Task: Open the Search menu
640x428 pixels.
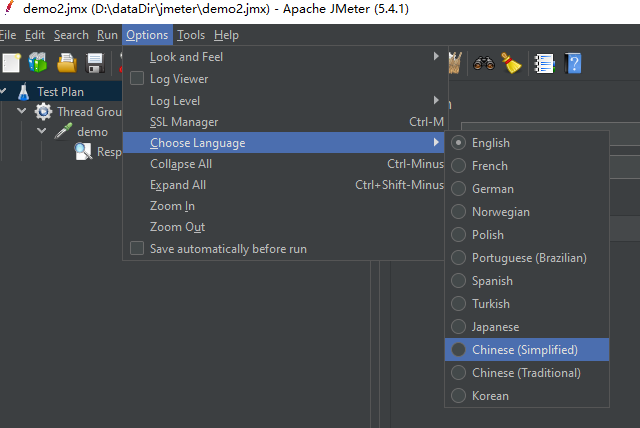Action: (71, 35)
